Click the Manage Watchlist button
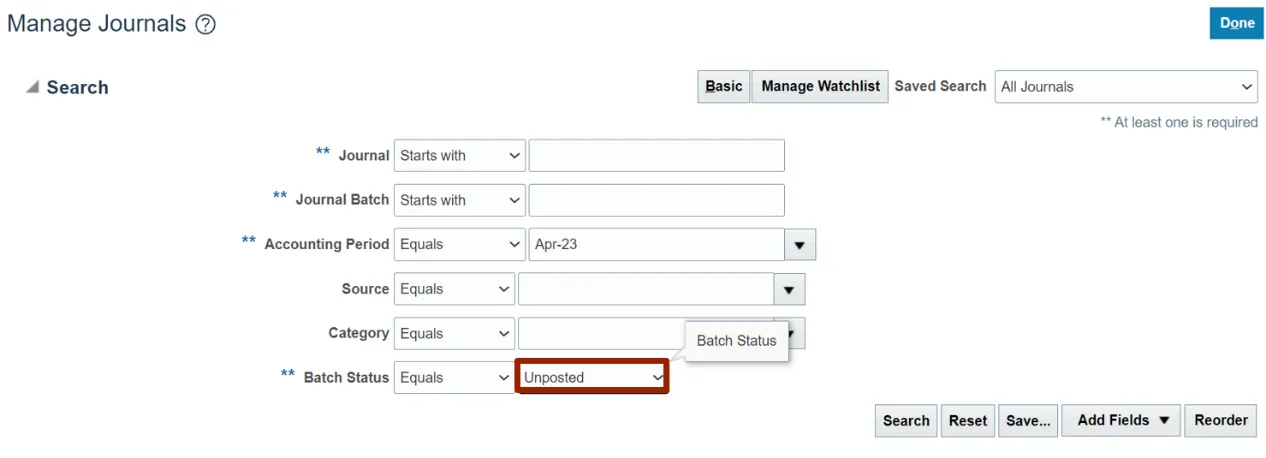The height and width of the screenshot is (458, 1266). pos(820,87)
